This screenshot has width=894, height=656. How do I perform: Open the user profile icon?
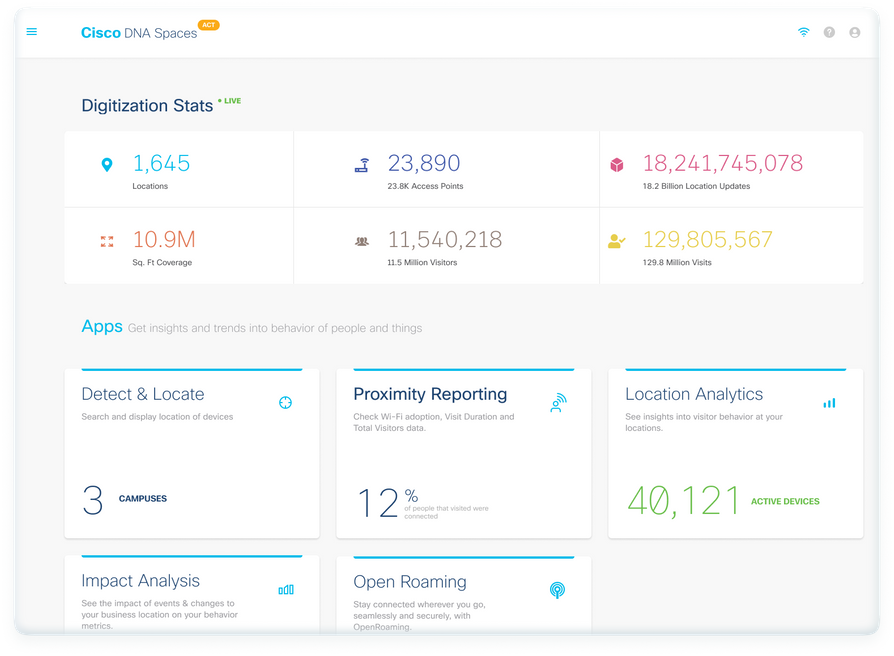coord(854,31)
